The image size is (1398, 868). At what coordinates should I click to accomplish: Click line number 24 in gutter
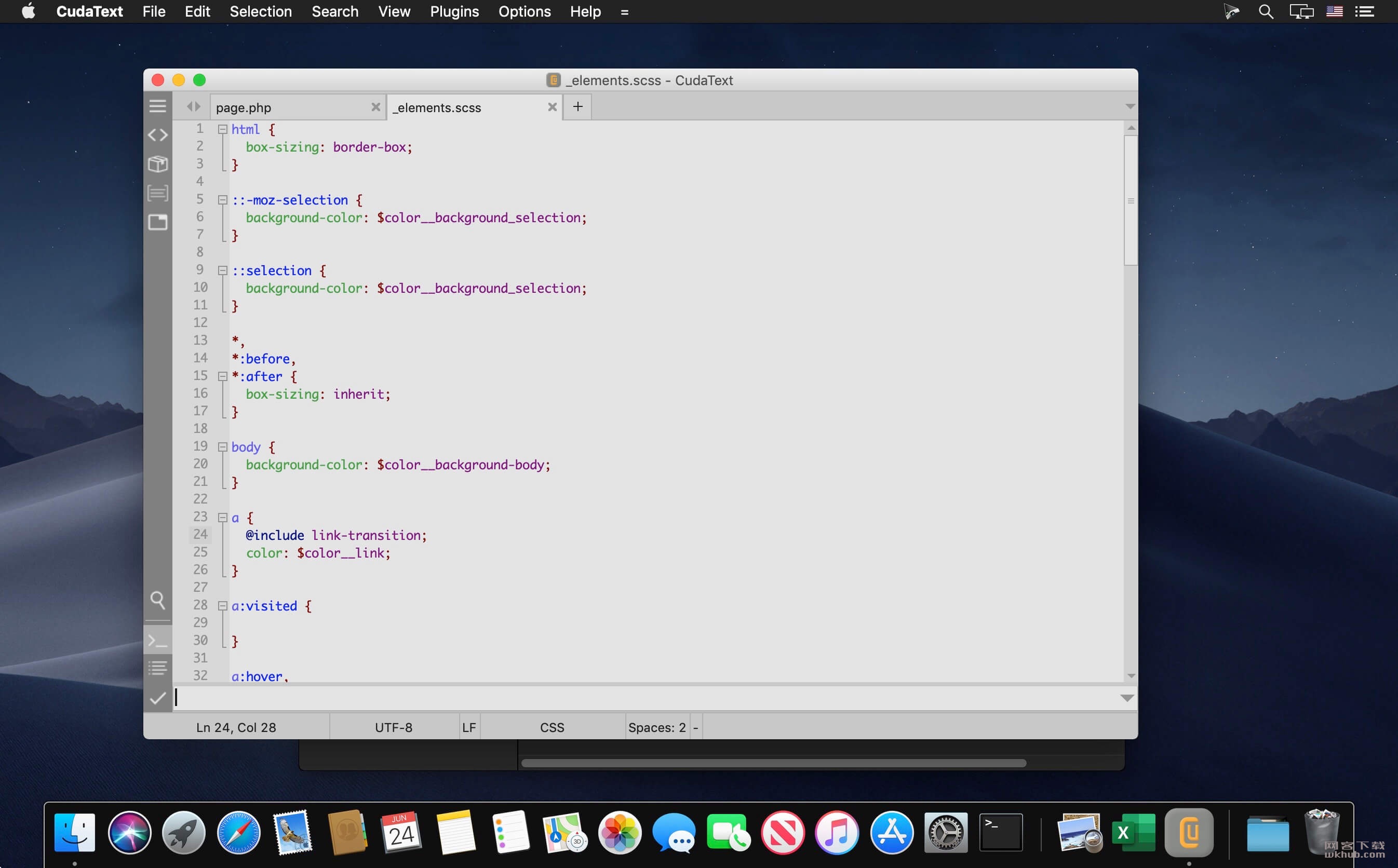[200, 535]
